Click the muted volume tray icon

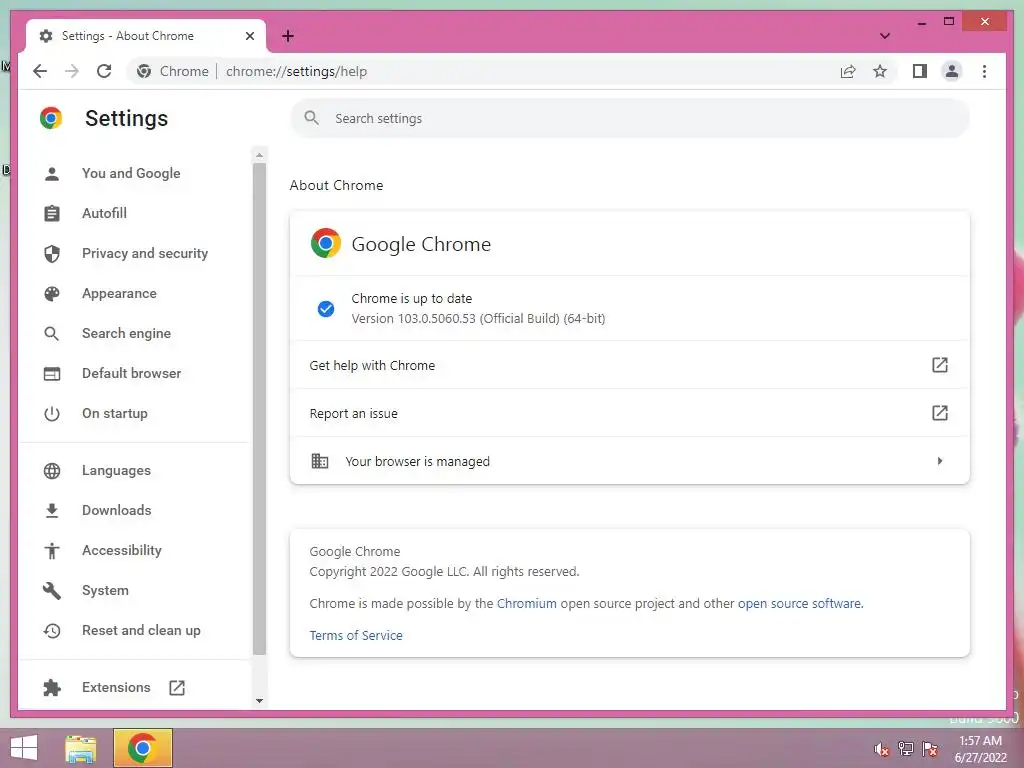coord(881,749)
